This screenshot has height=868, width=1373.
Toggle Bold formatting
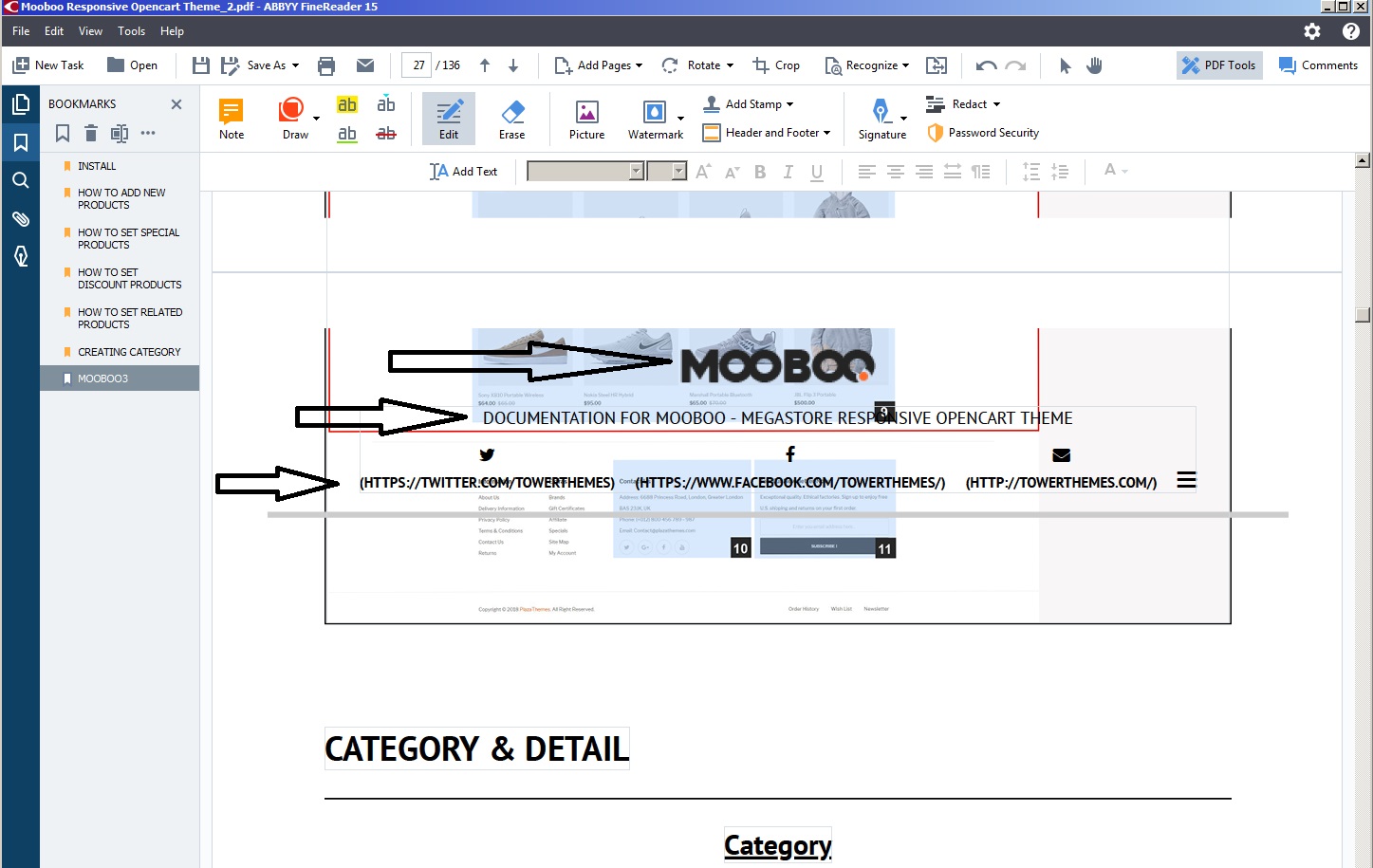760,172
